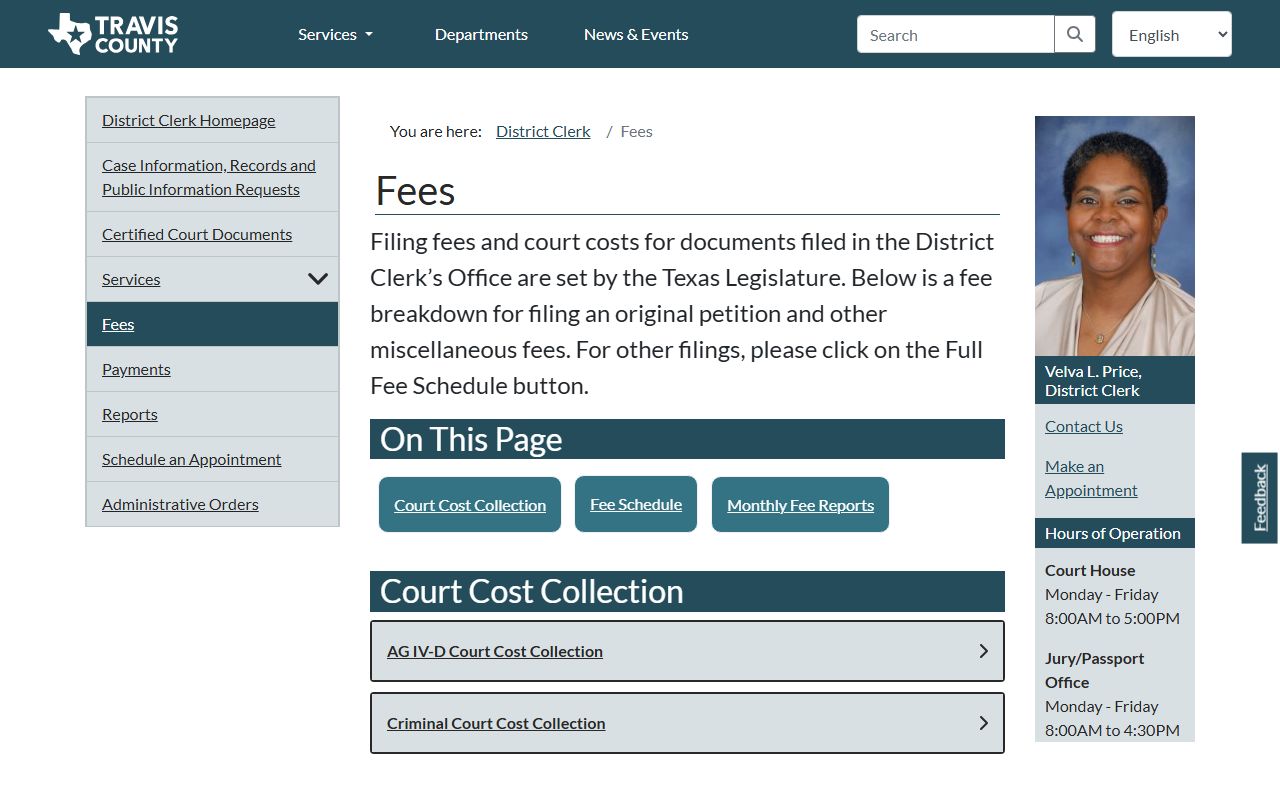The image size is (1280, 800).
Task: Open the Criminal Court Cost Collection link
Action: coord(496,723)
